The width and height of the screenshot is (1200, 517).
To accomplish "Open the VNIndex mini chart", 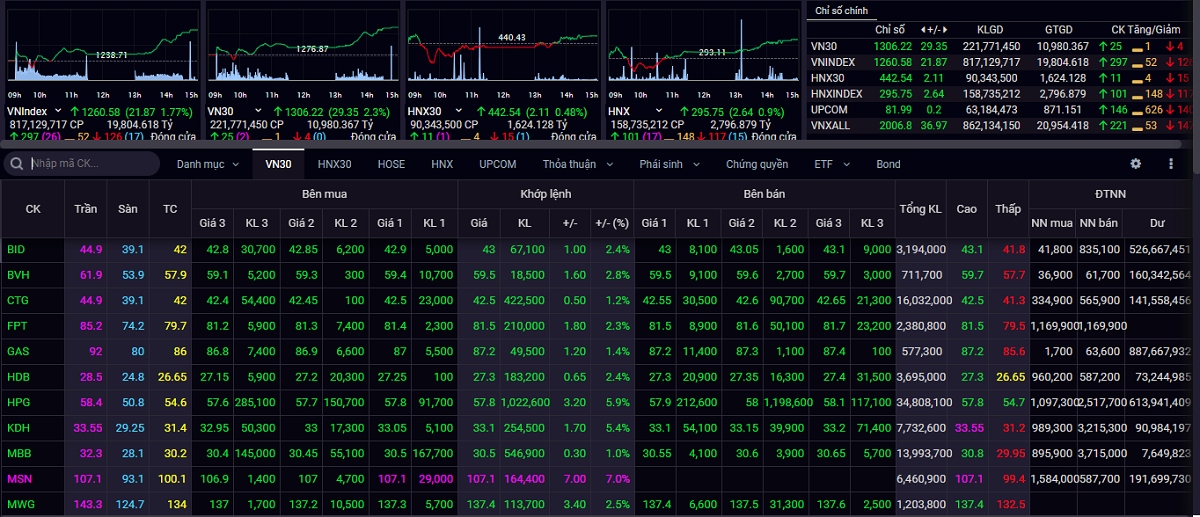I will 100,50.
